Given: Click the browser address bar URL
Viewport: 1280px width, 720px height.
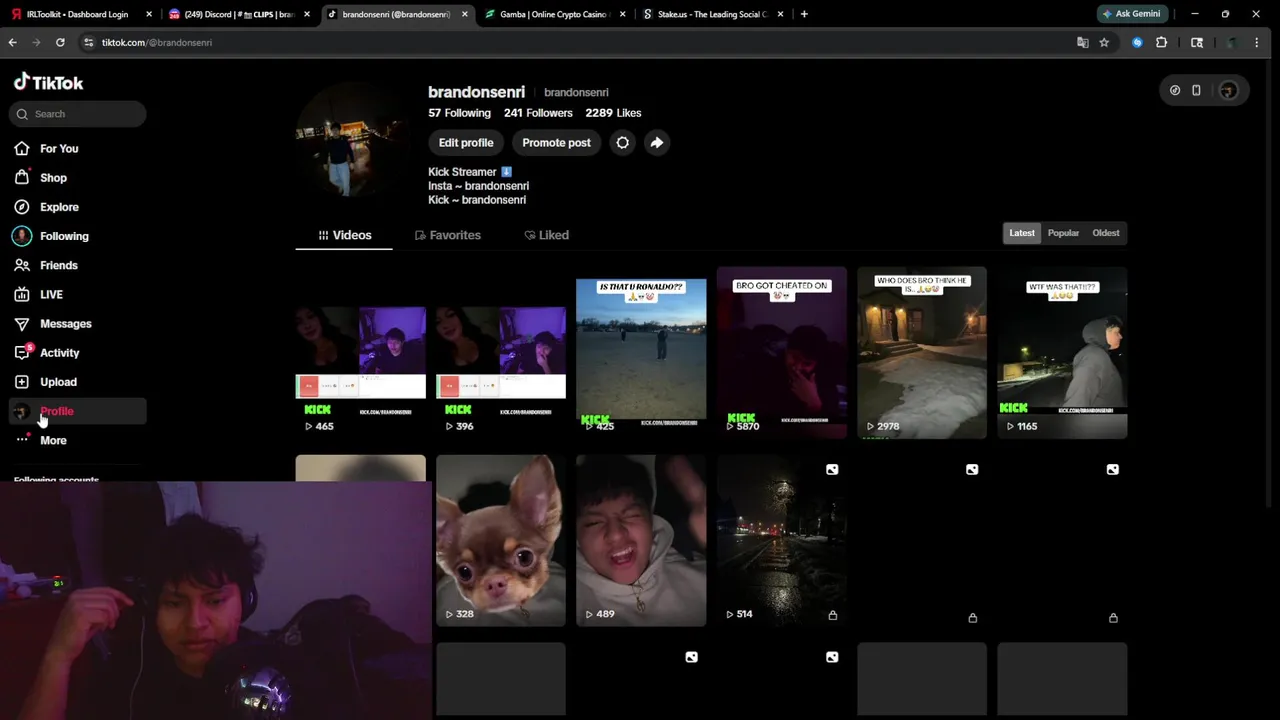Looking at the screenshot, I should (156, 42).
